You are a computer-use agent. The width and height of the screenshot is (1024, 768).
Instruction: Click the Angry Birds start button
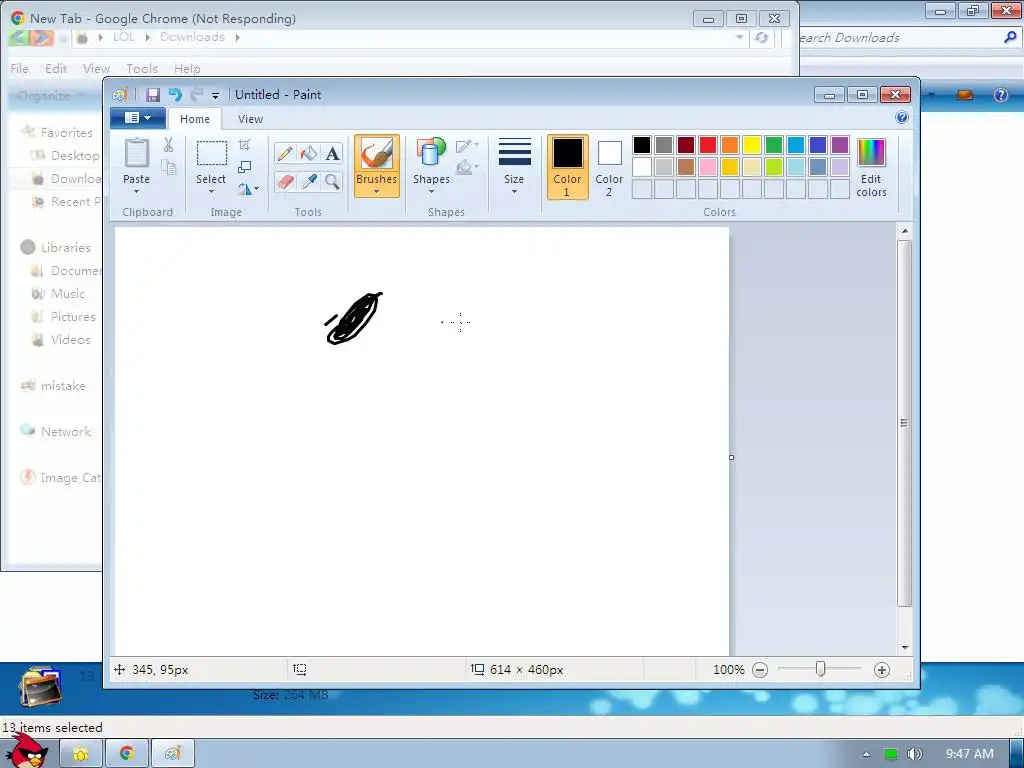[x=27, y=751]
